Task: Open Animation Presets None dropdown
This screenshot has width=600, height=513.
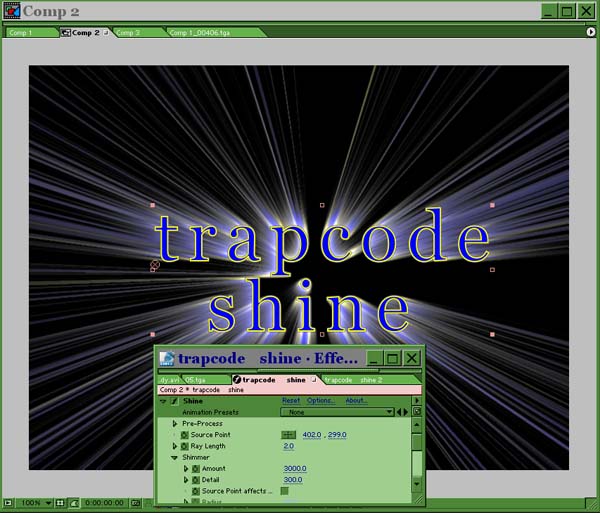Action: pyautogui.click(x=337, y=412)
